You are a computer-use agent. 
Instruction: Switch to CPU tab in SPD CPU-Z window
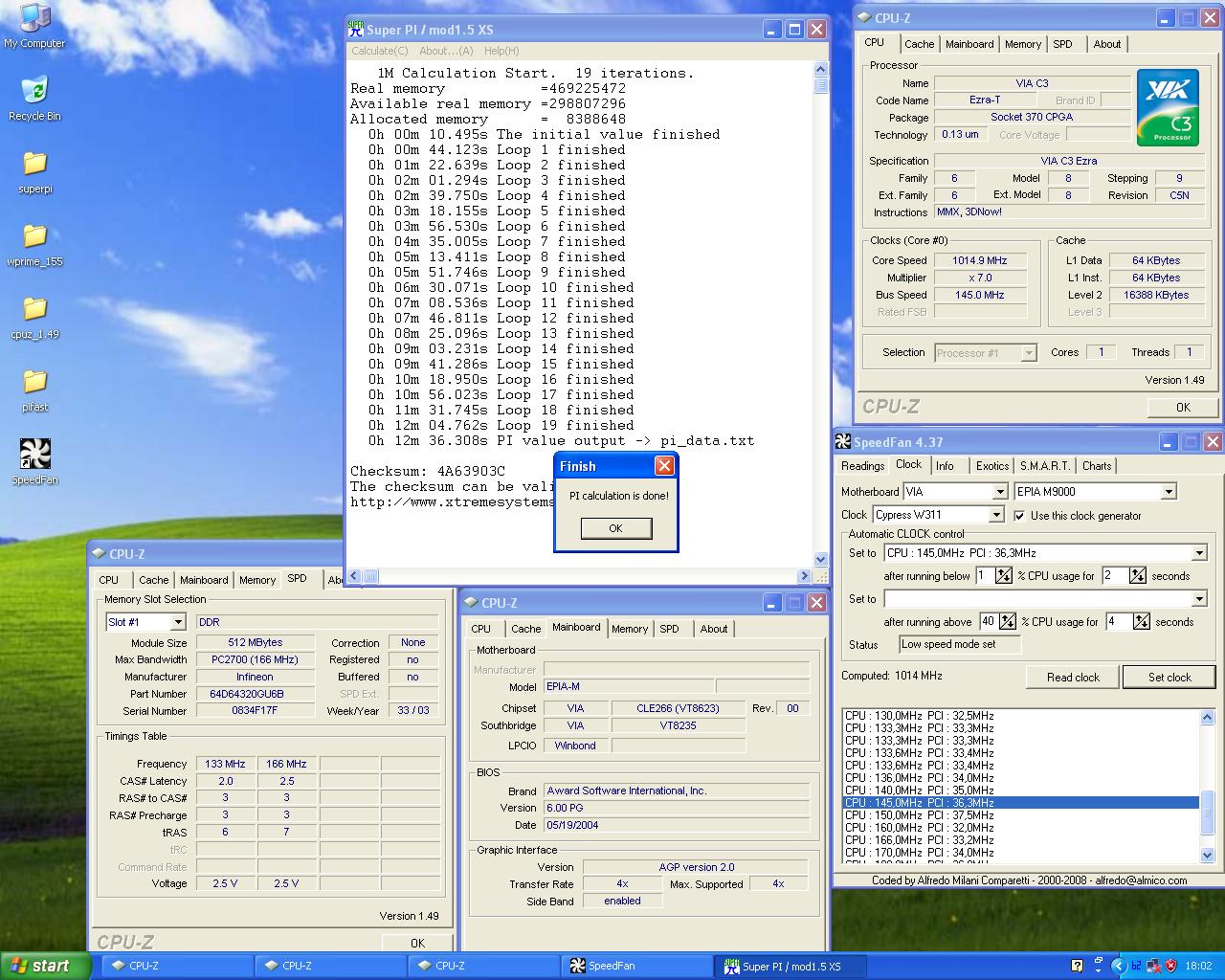[109, 580]
